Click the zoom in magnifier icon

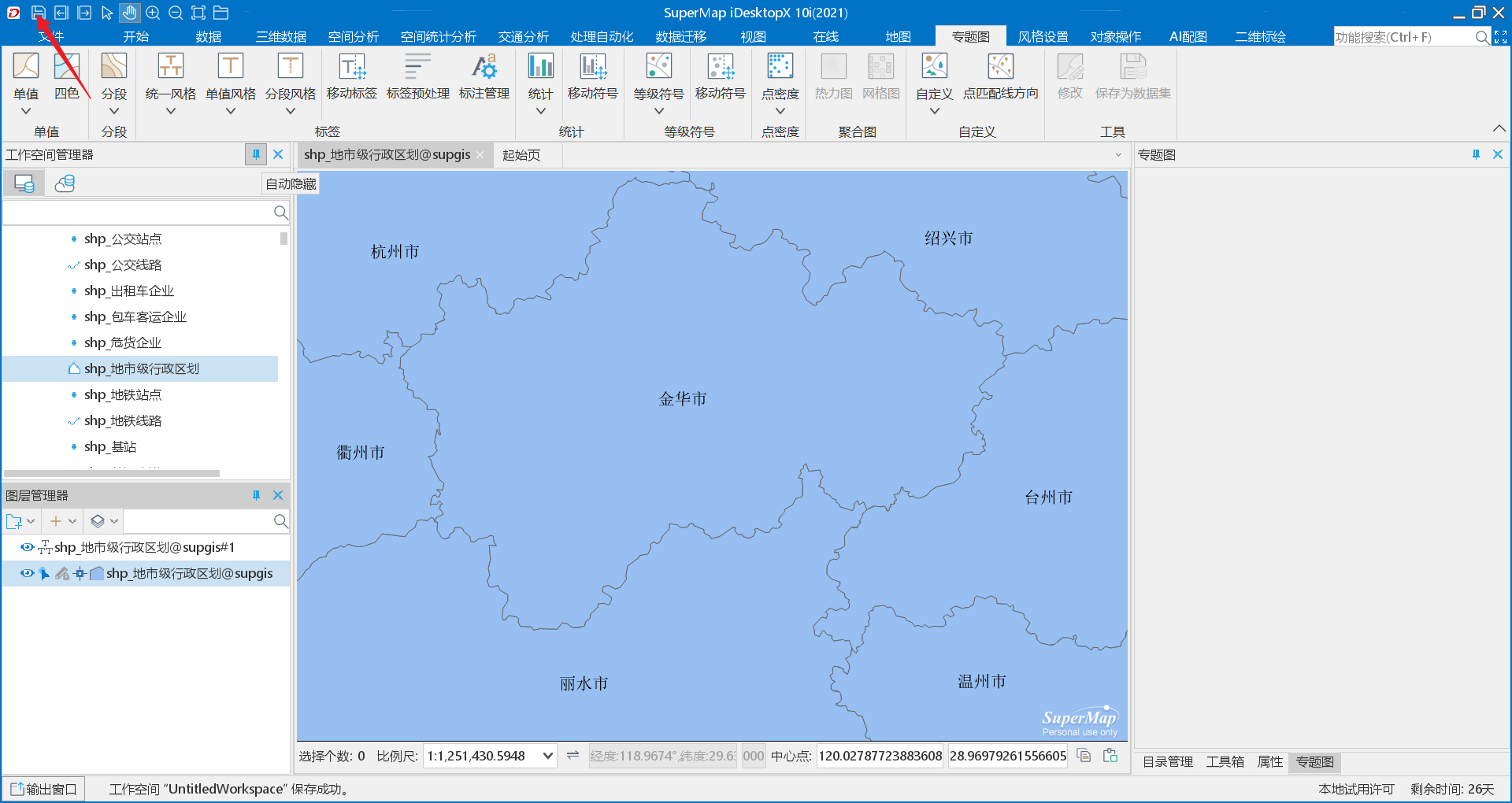pos(153,13)
